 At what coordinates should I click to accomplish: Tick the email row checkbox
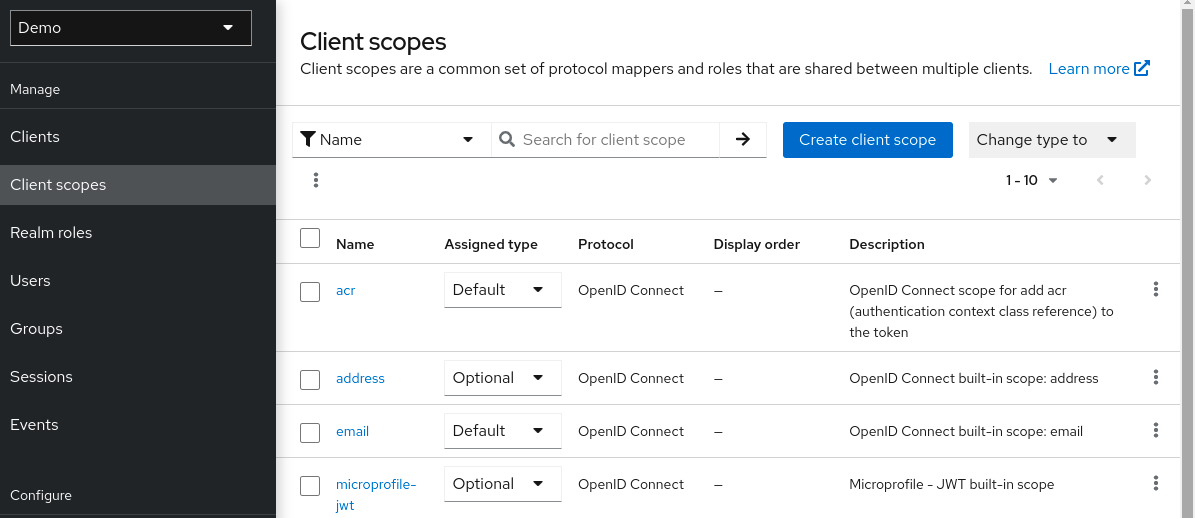click(310, 432)
